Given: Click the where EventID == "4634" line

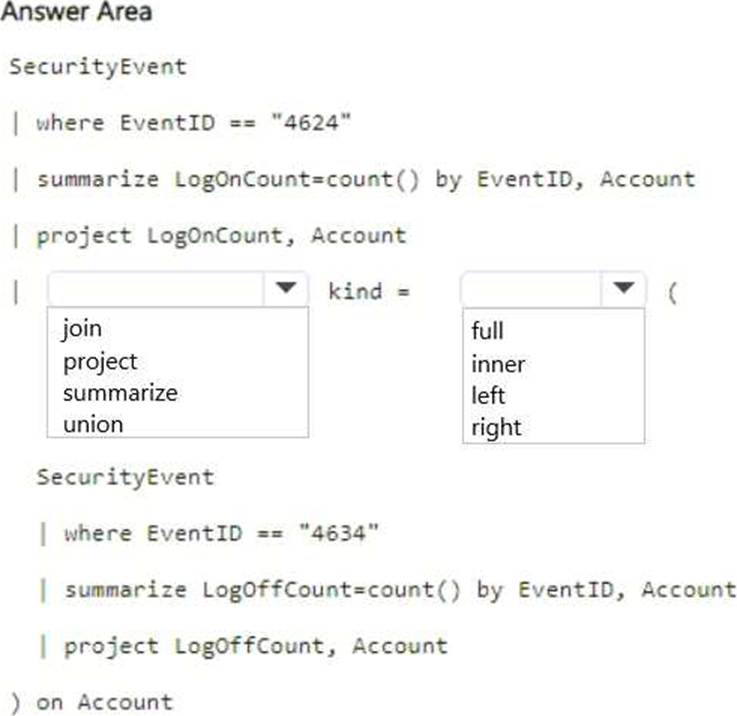Looking at the screenshot, I should click(x=221, y=534).
